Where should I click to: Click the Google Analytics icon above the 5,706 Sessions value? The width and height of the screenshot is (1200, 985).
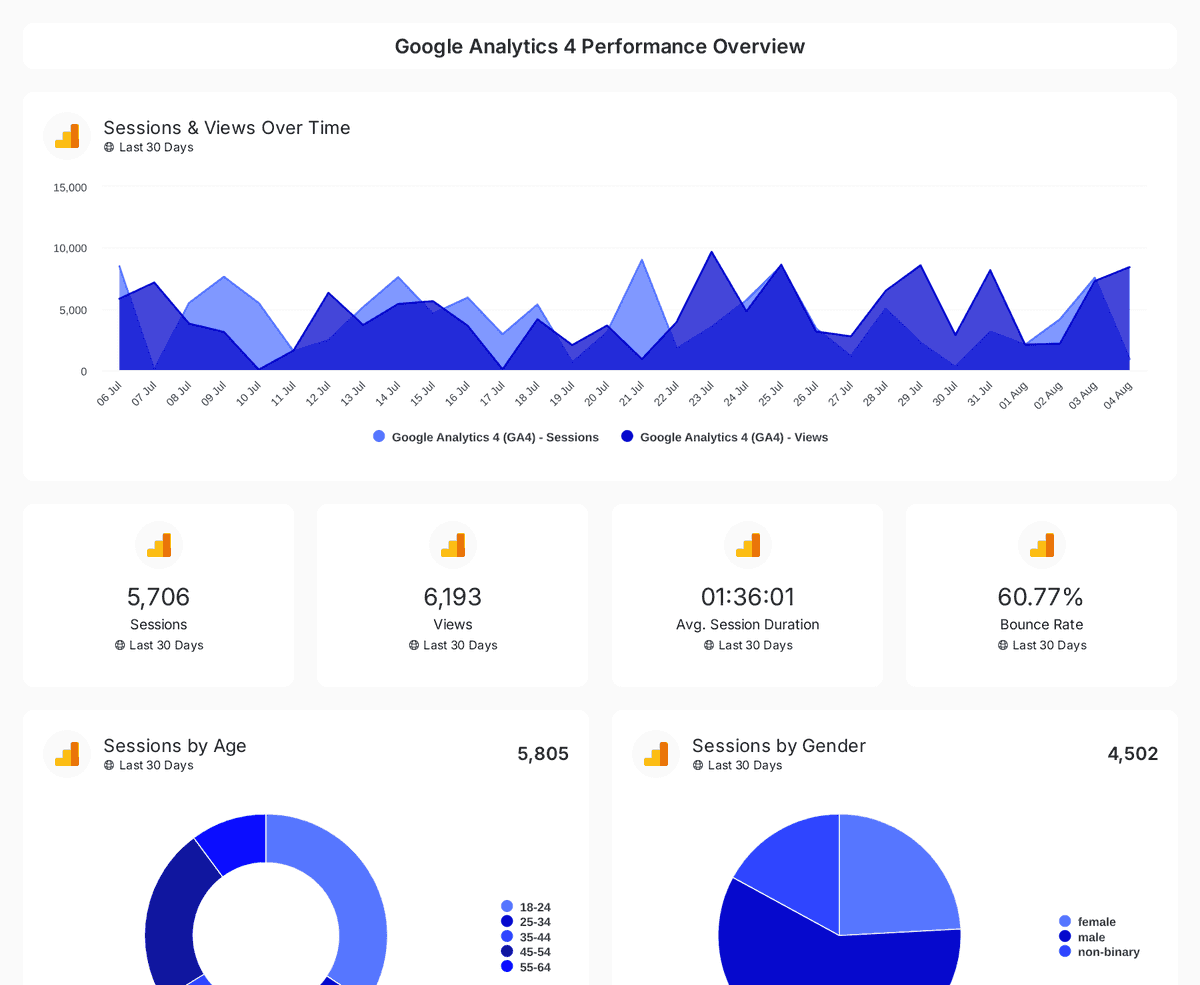159,545
